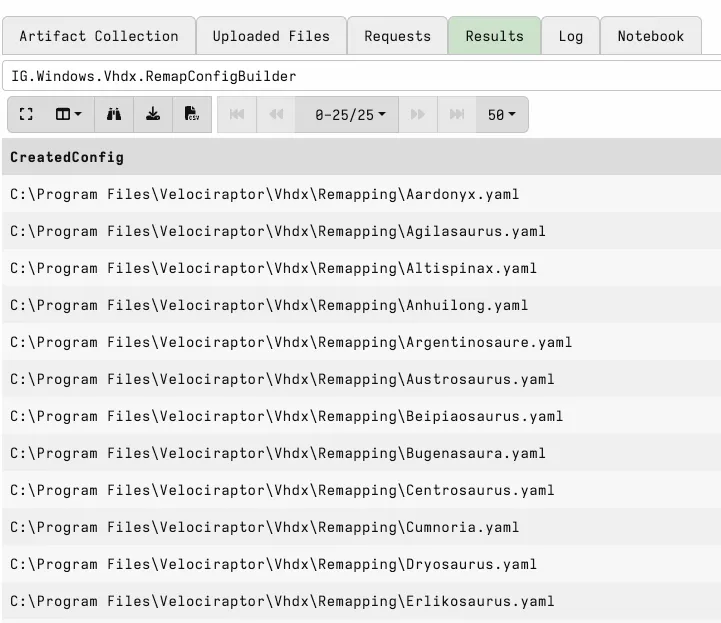Go to next page of results
Image resolution: width=721 pixels, height=623 pixels.
point(418,115)
